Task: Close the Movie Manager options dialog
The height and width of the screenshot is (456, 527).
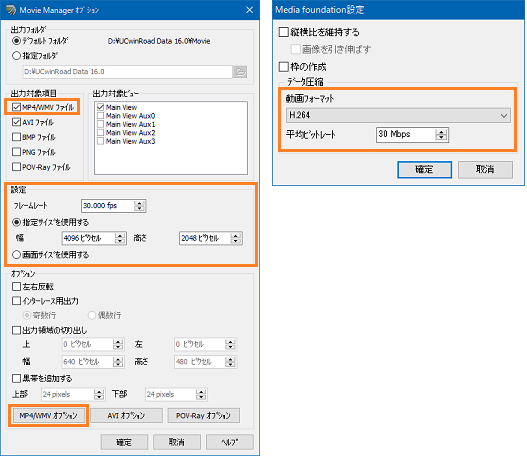Action: [249, 10]
